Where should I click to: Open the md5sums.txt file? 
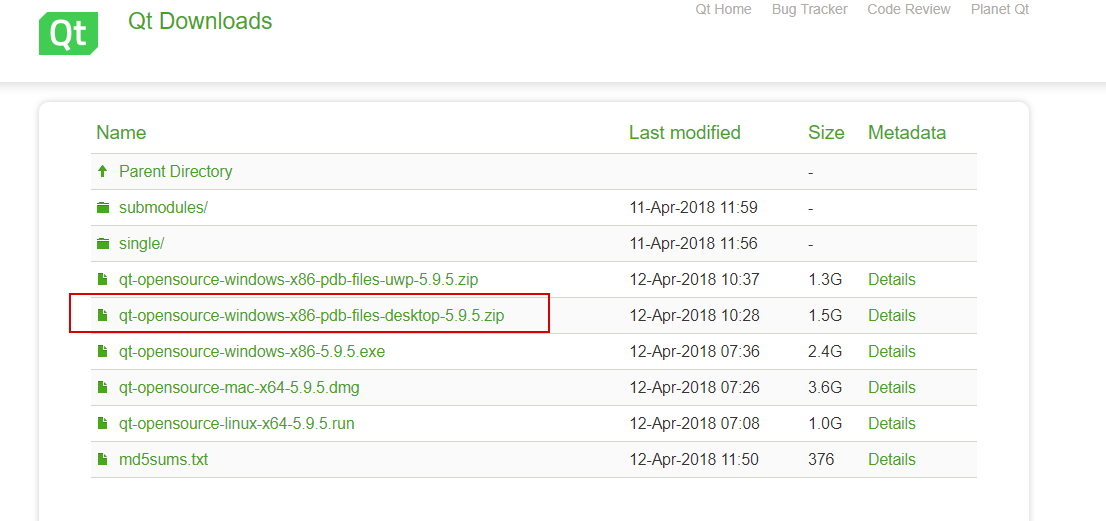164,460
